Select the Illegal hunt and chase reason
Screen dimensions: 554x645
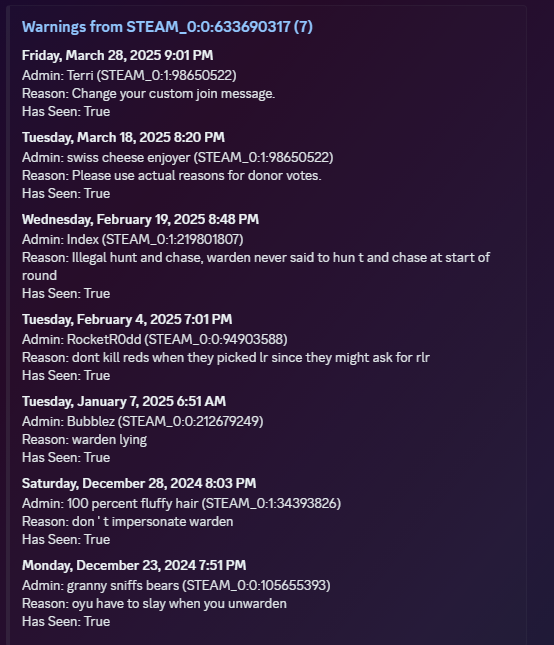(256, 266)
